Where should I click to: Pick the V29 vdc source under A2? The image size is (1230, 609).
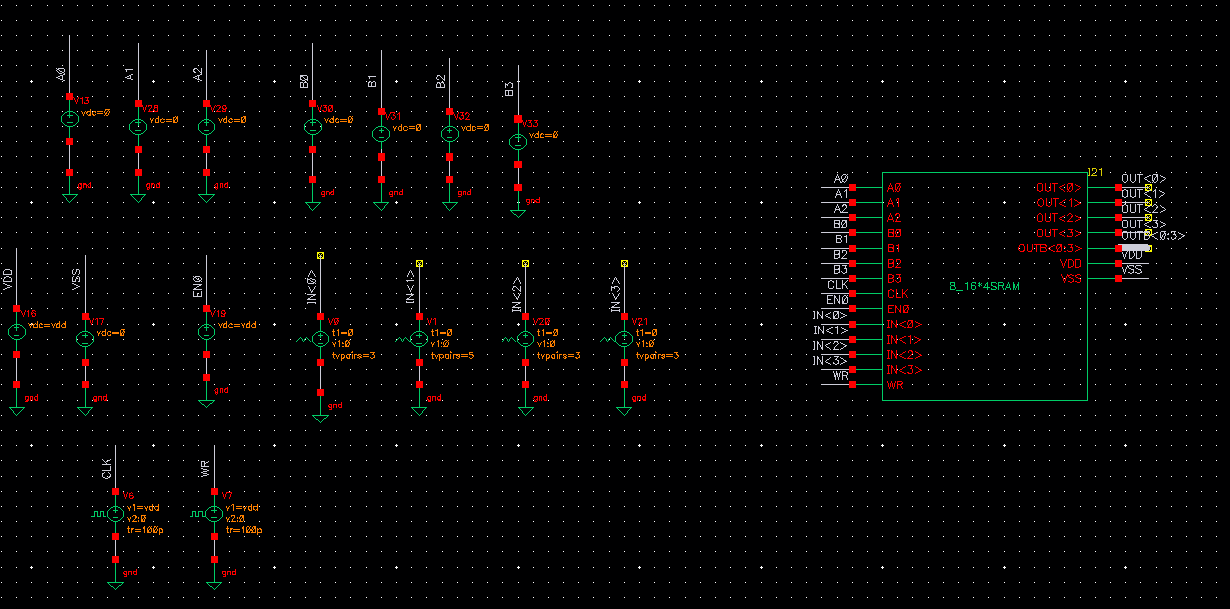pos(206,127)
